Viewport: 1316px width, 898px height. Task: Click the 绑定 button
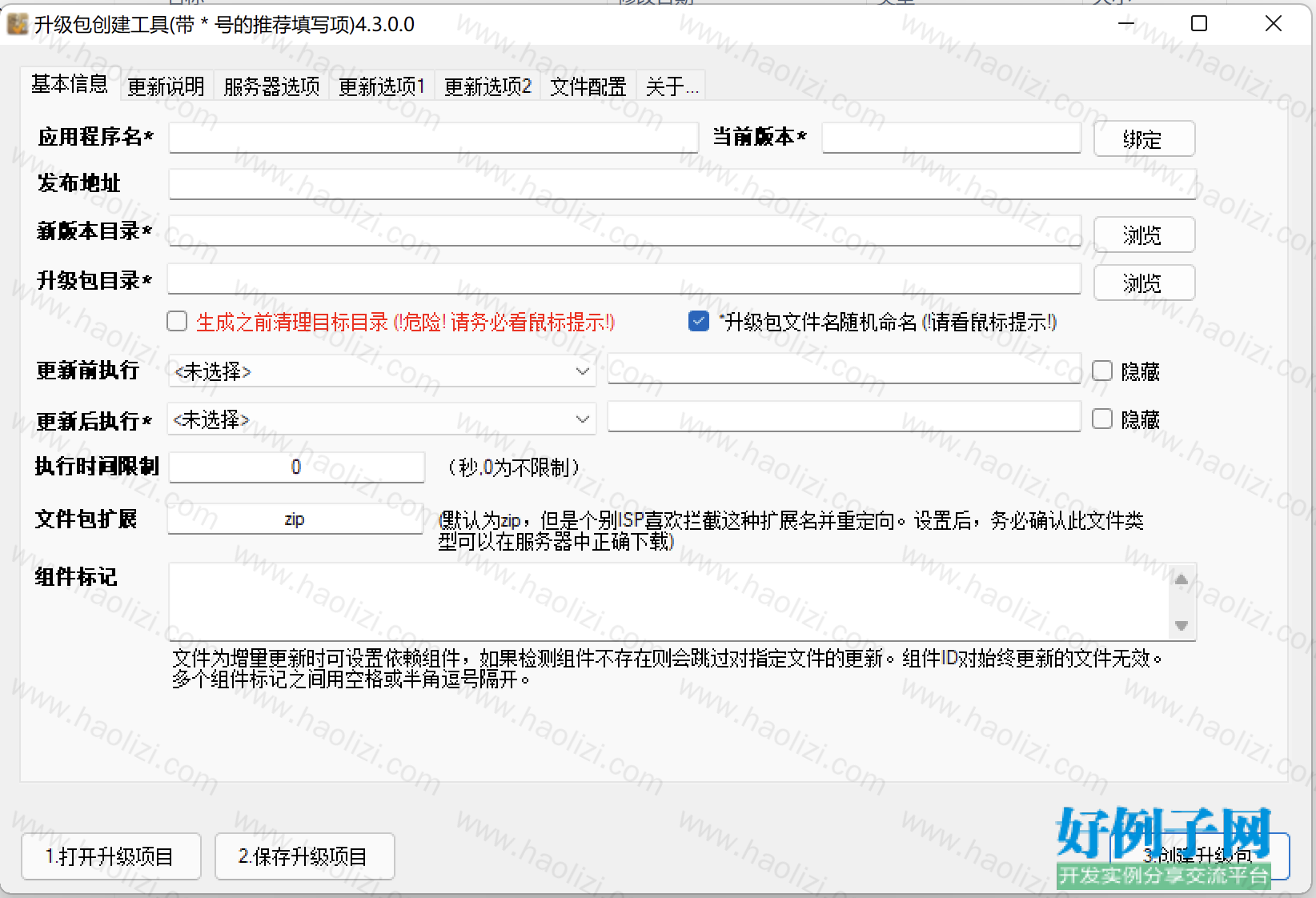(1144, 138)
